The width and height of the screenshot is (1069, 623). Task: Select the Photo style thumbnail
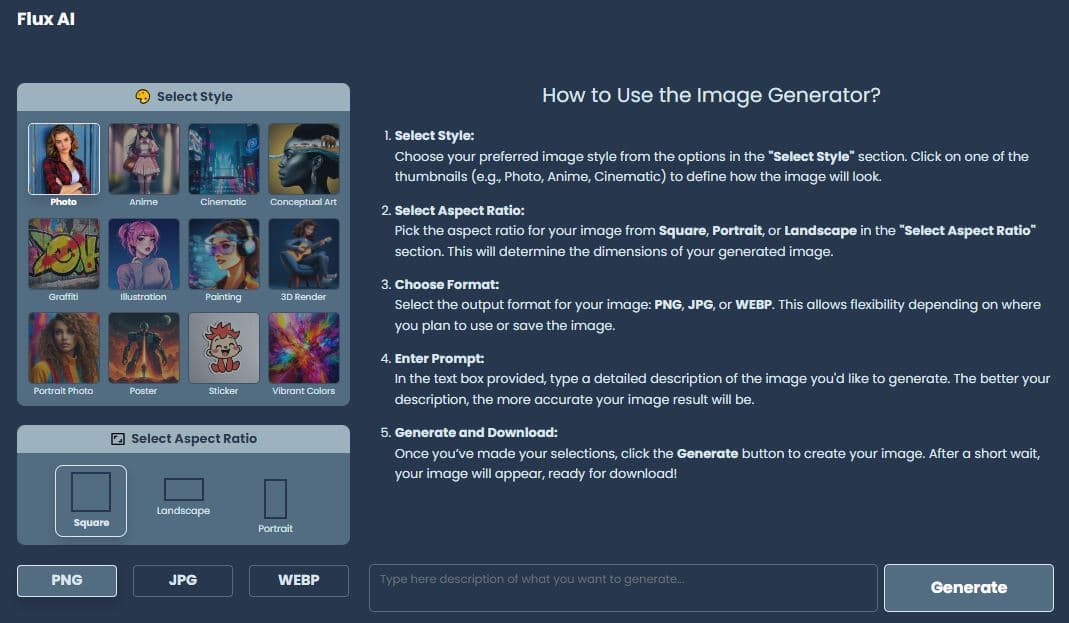coord(63,159)
